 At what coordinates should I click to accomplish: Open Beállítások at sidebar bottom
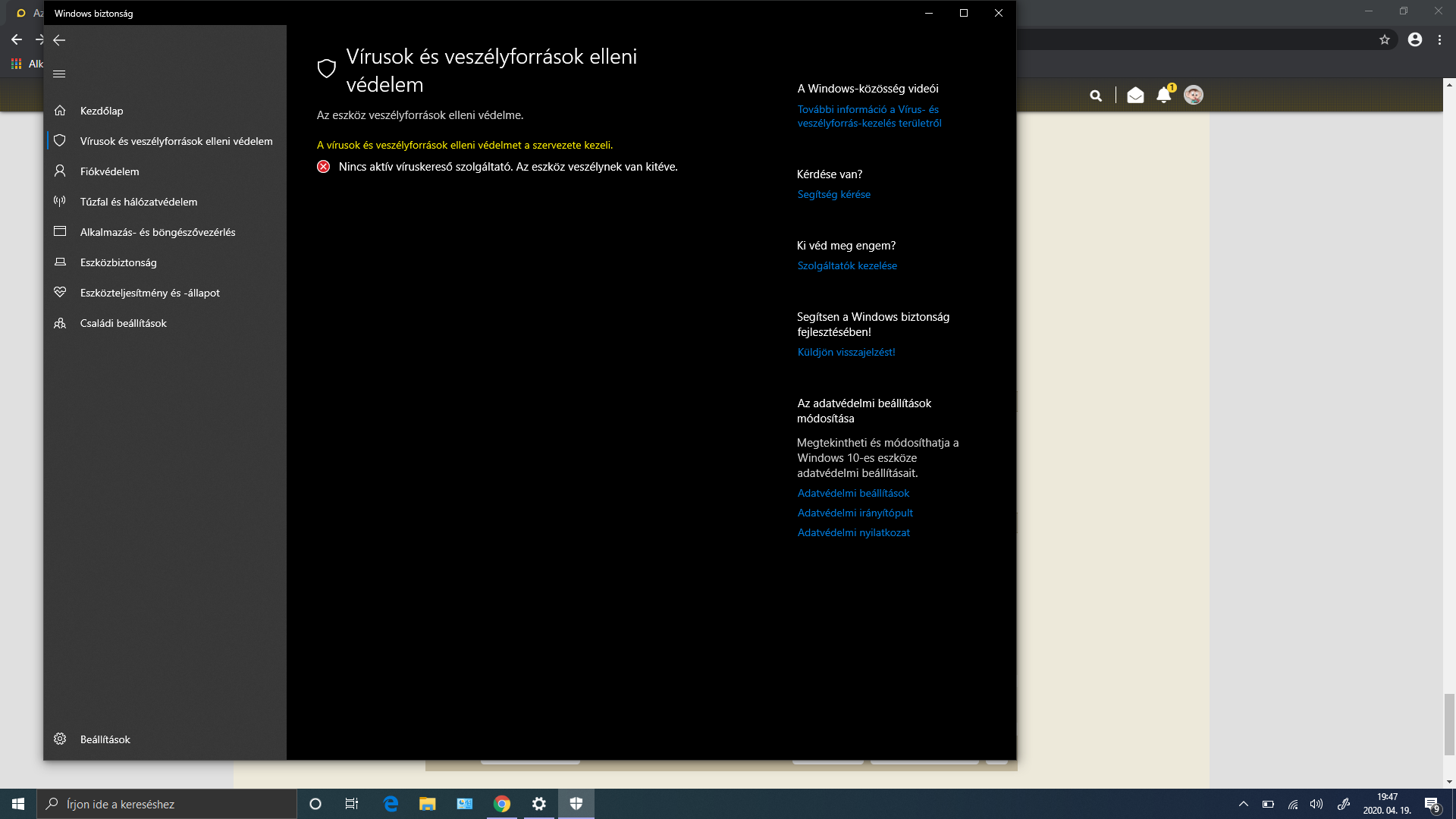(x=165, y=739)
